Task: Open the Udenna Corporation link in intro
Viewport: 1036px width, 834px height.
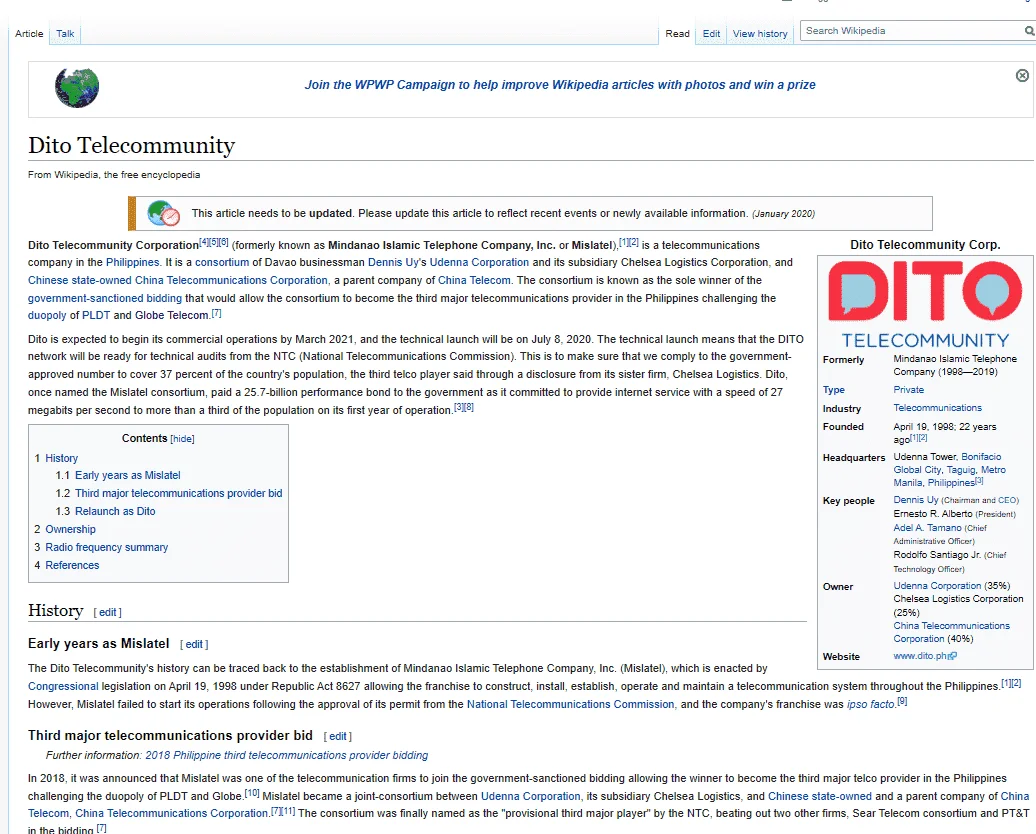Action: tap(479, 262)
